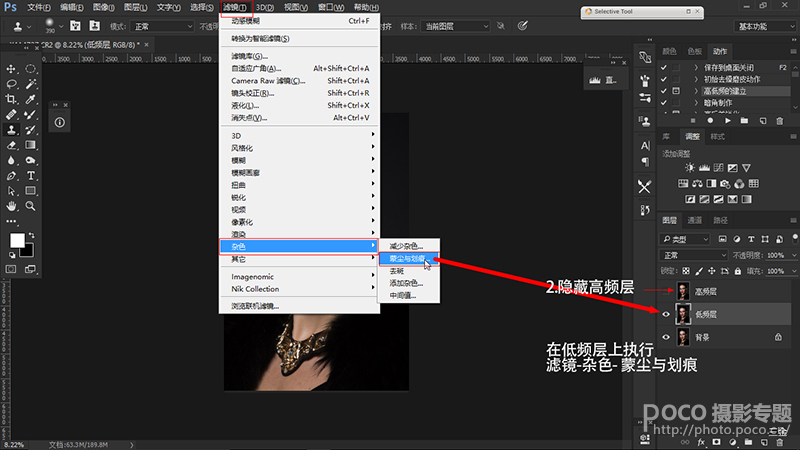Select the Clone Stamp tool
Image resolution: width=800 pixels, height=450 pixels.
click(x=12, y=129)
